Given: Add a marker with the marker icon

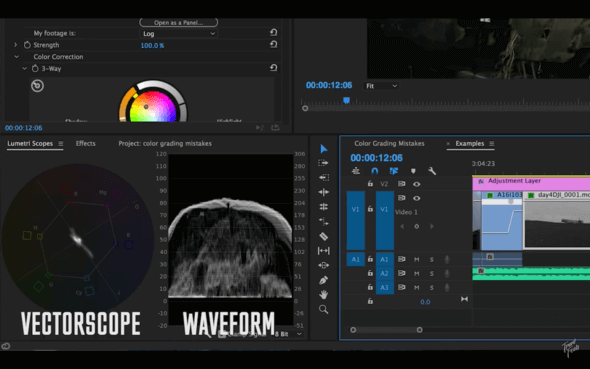Looking at the screenshot, I should 413,171.
